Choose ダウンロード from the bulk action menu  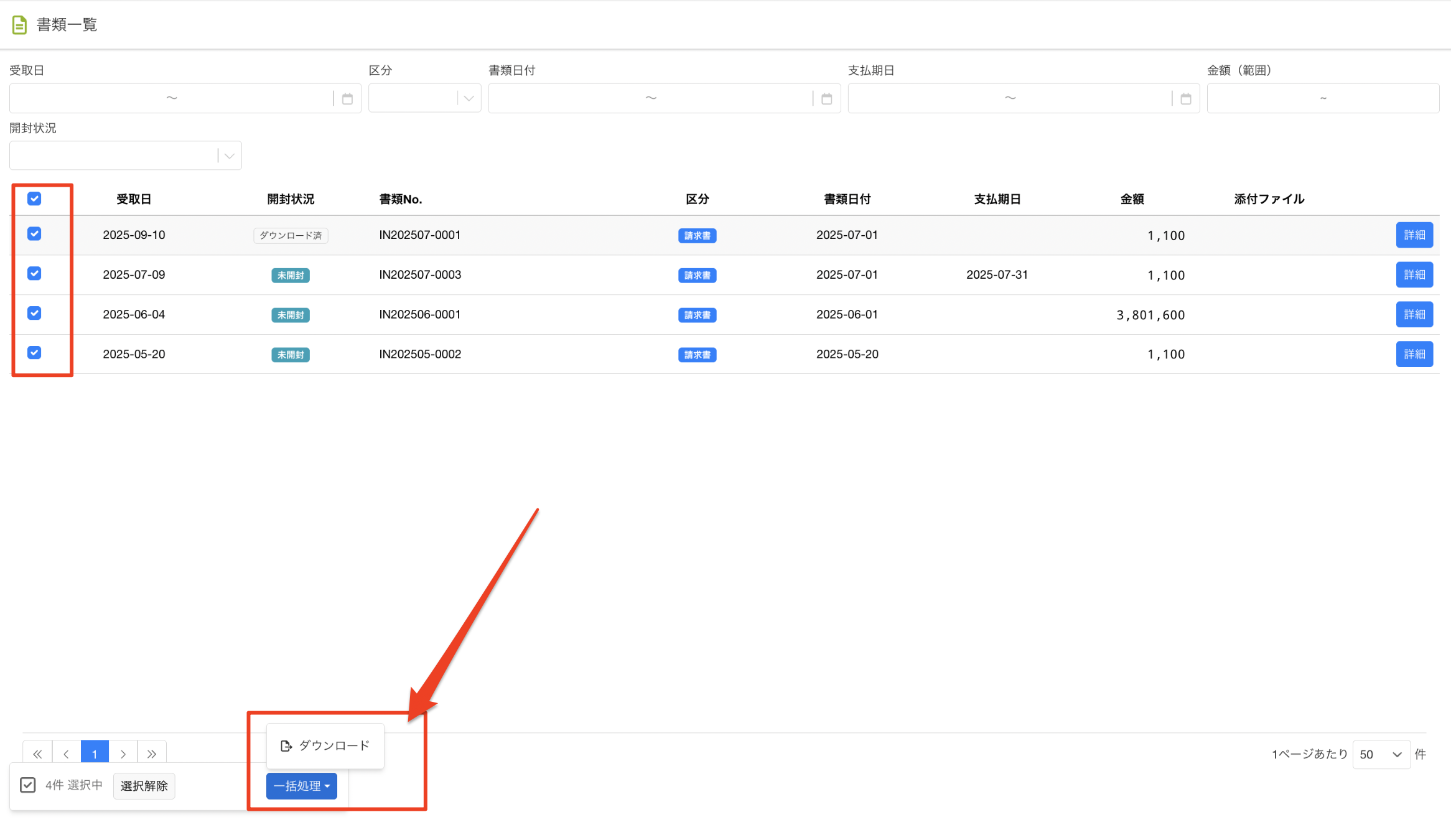pos(325,745)
